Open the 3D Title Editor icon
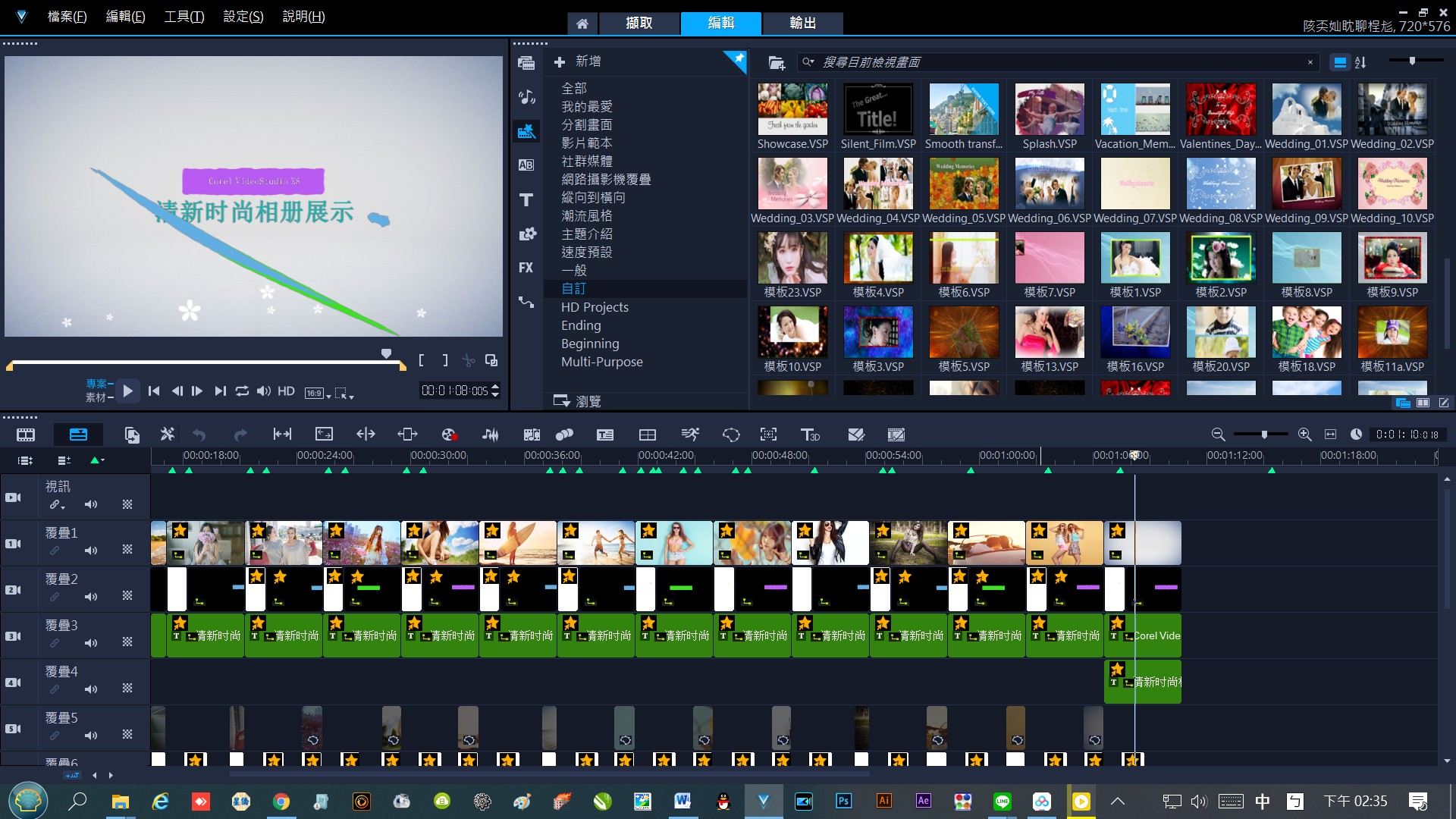Image resolution: width=1456 pixels, height=819 pixels. point(810,435)
